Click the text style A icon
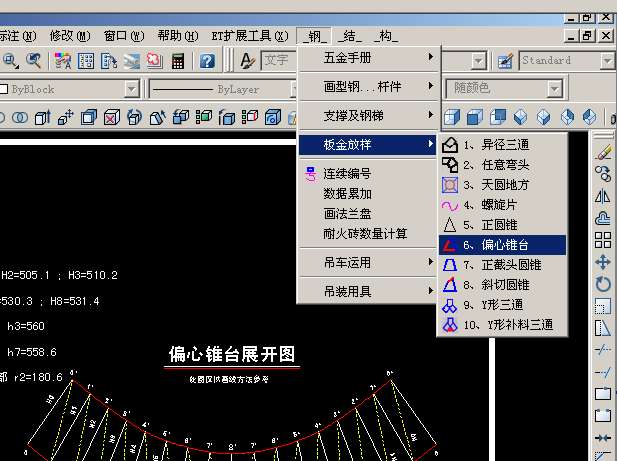The image size is (617, 461). [x=248, y=61]
